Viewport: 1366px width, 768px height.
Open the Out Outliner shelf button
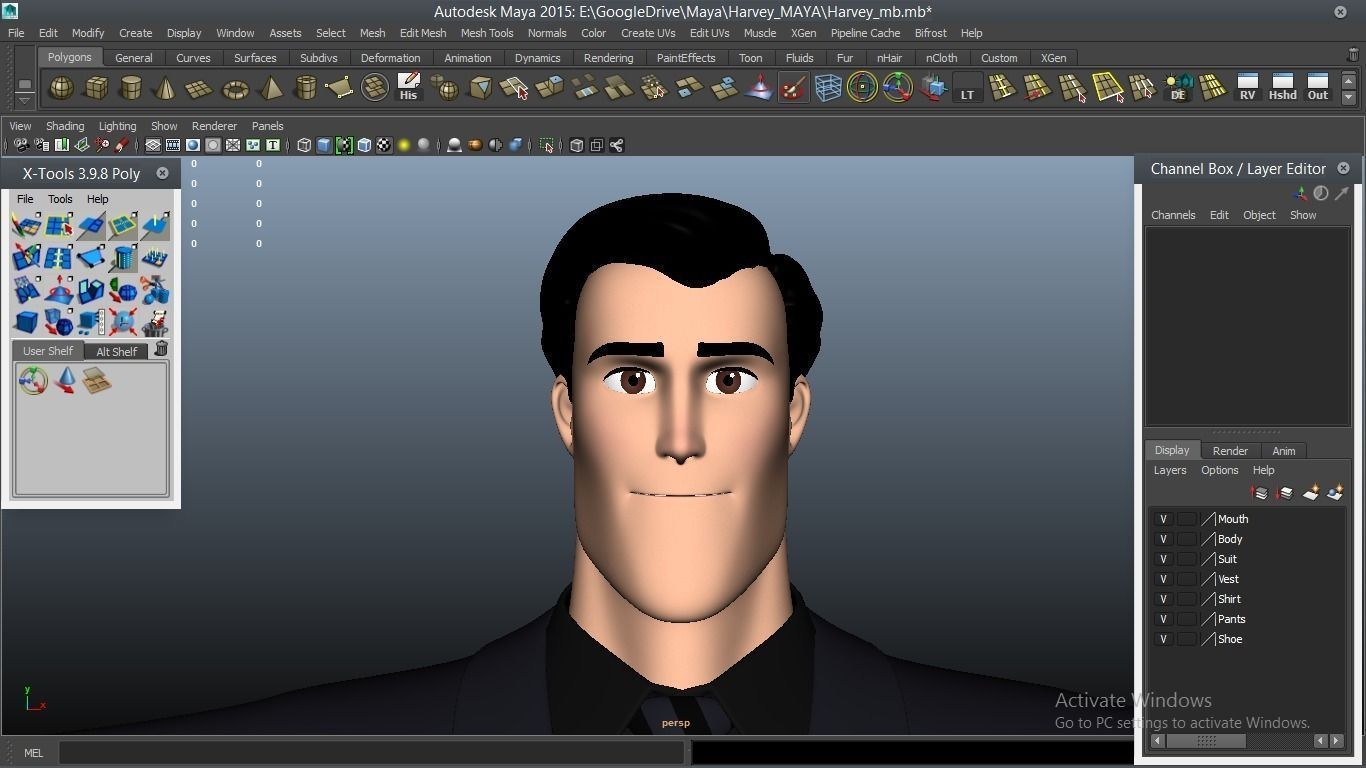coord(1318,88)
